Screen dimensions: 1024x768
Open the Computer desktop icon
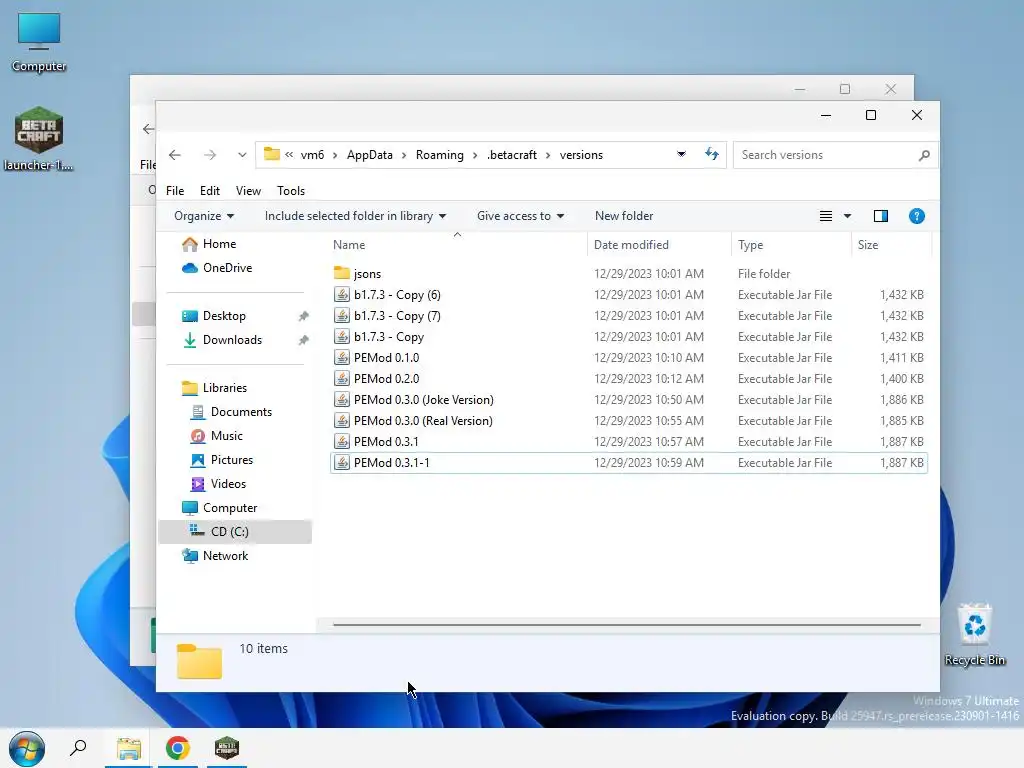(39, 42)
